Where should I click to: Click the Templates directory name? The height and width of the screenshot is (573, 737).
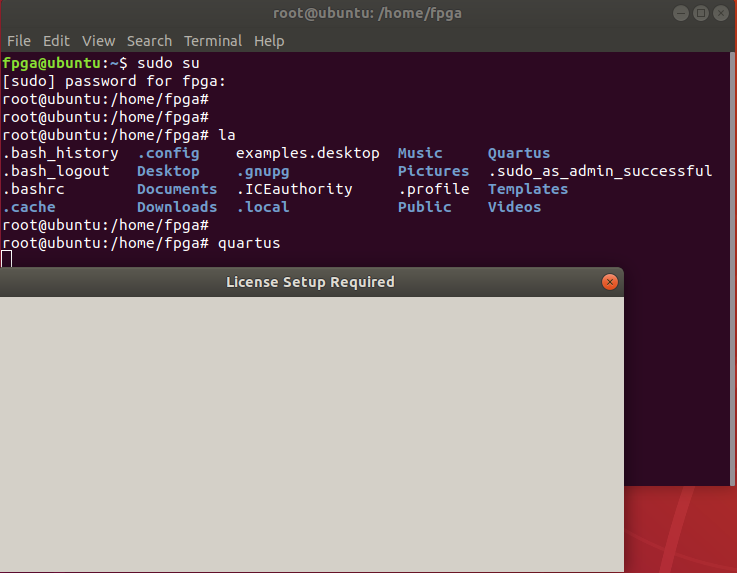pyautogui.click(x=528, y=189)
